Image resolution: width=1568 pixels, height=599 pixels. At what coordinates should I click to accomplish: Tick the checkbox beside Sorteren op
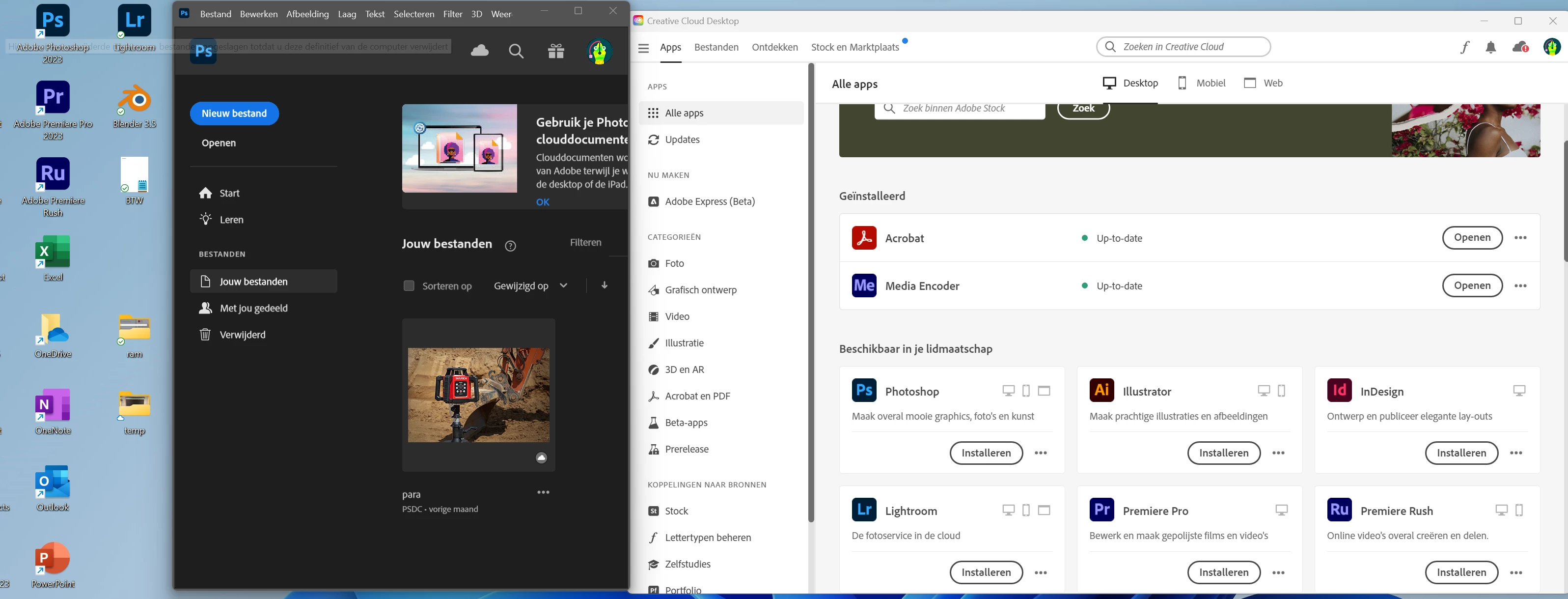(409, 286)
